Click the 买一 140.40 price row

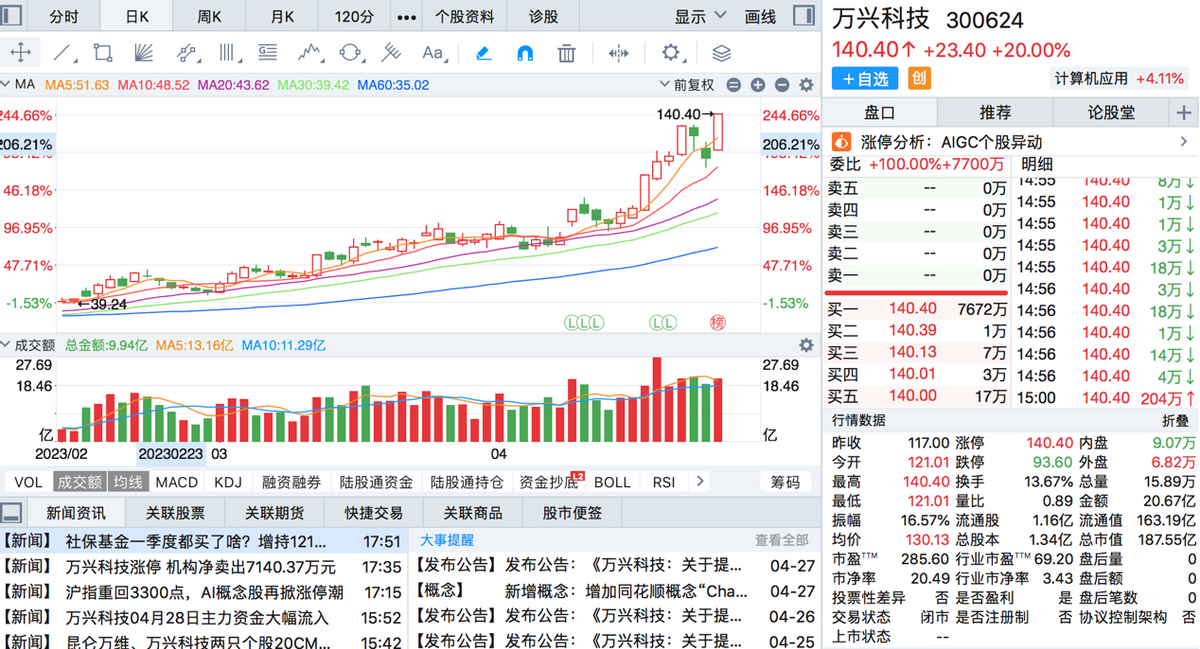tap(917, 309)
